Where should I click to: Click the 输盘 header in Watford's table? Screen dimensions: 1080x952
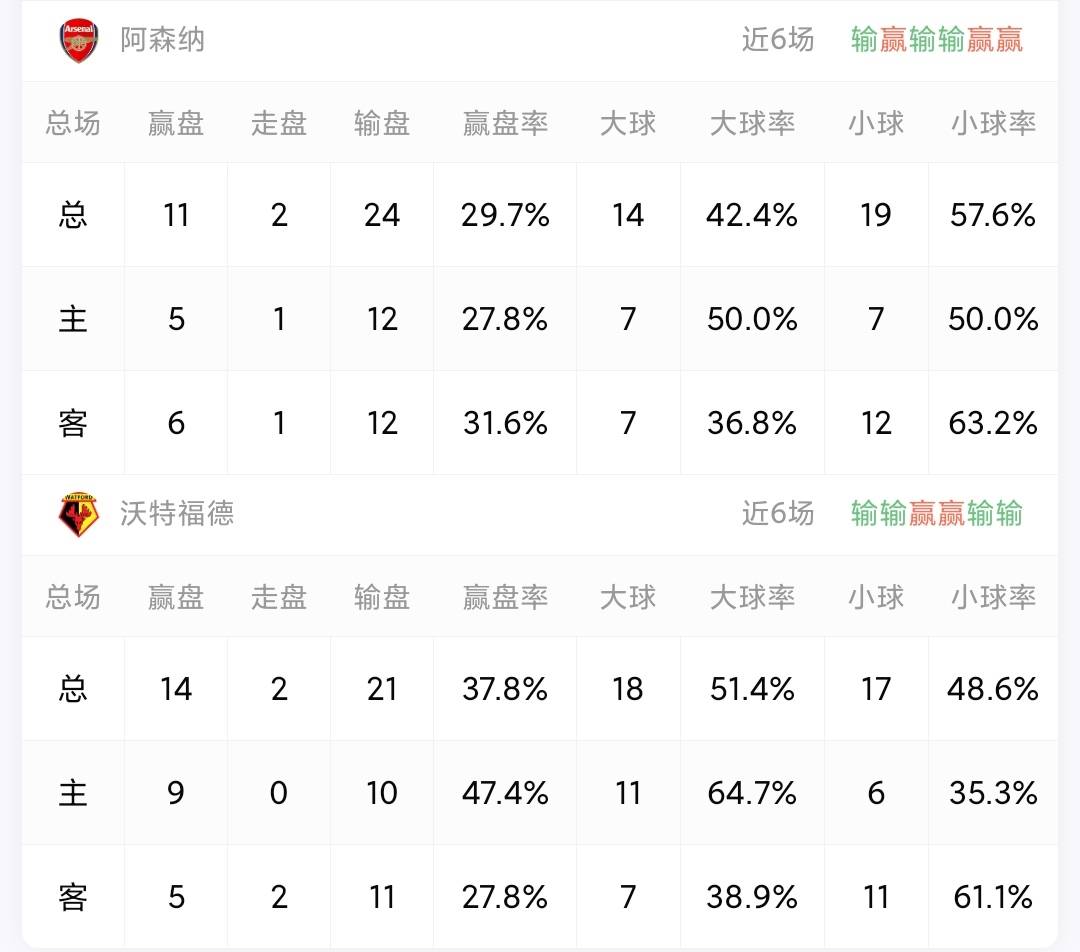click(382, 597)
